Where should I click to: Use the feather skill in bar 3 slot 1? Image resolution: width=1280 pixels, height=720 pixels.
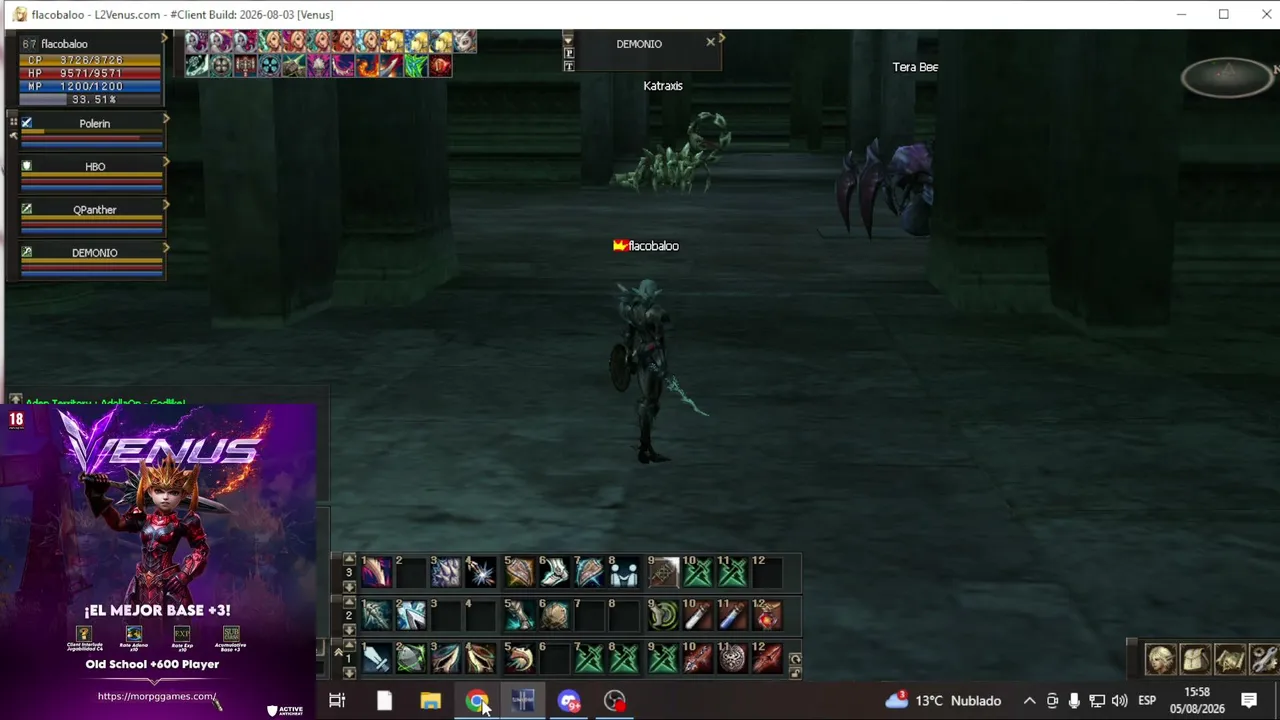pyautogui.click(x=377, y=572)
